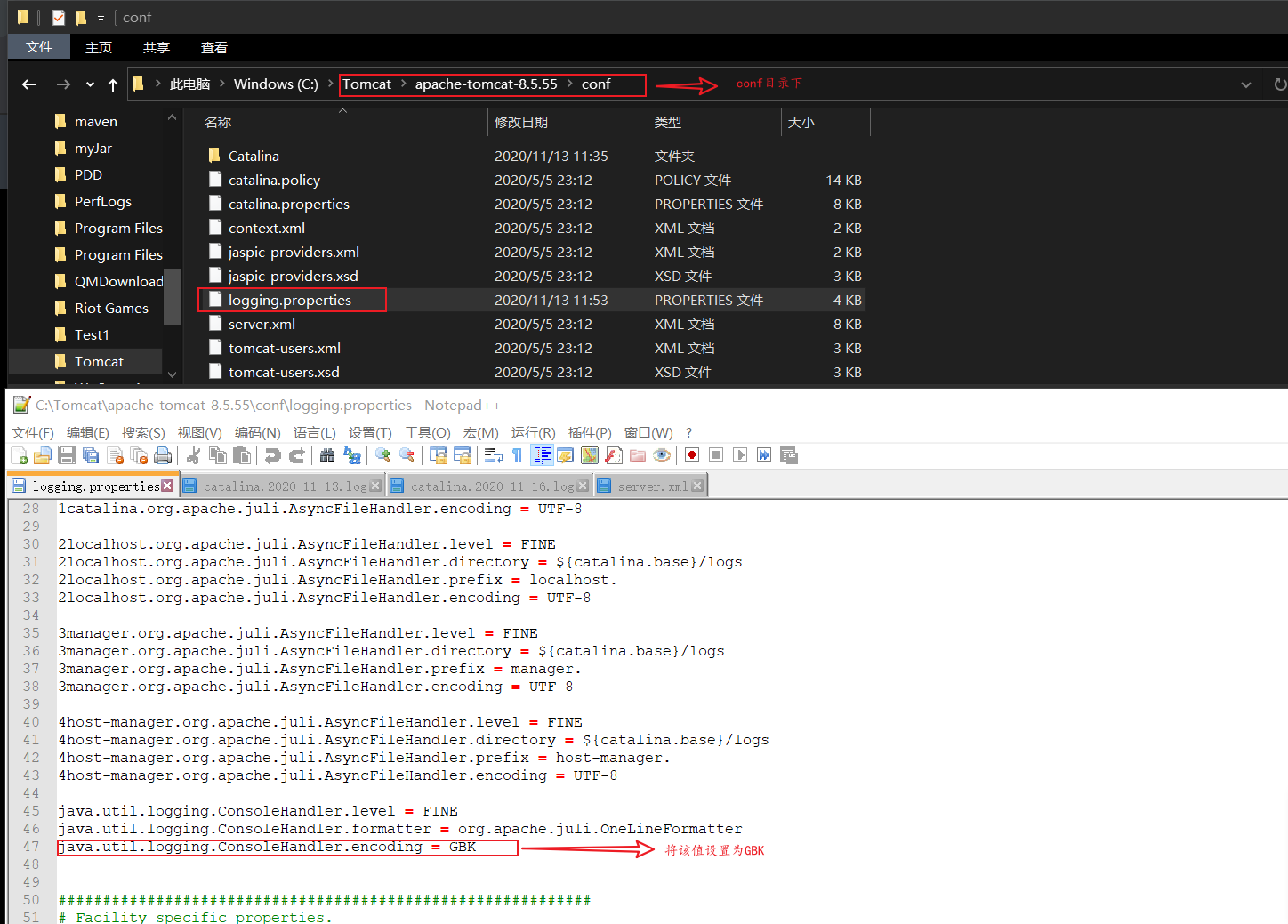This screenshot has height=924, width=1288.
Task: Open the 编码(N) menu
Action: tap(257, 432)
